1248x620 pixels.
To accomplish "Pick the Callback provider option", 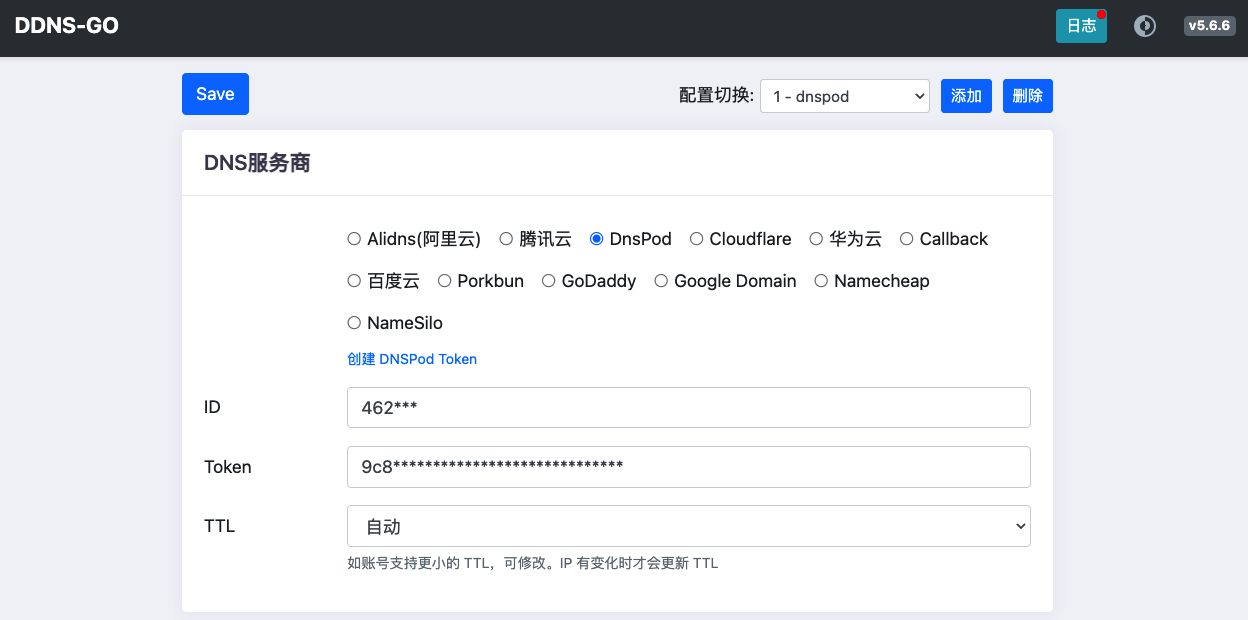I will click(906, 239).
